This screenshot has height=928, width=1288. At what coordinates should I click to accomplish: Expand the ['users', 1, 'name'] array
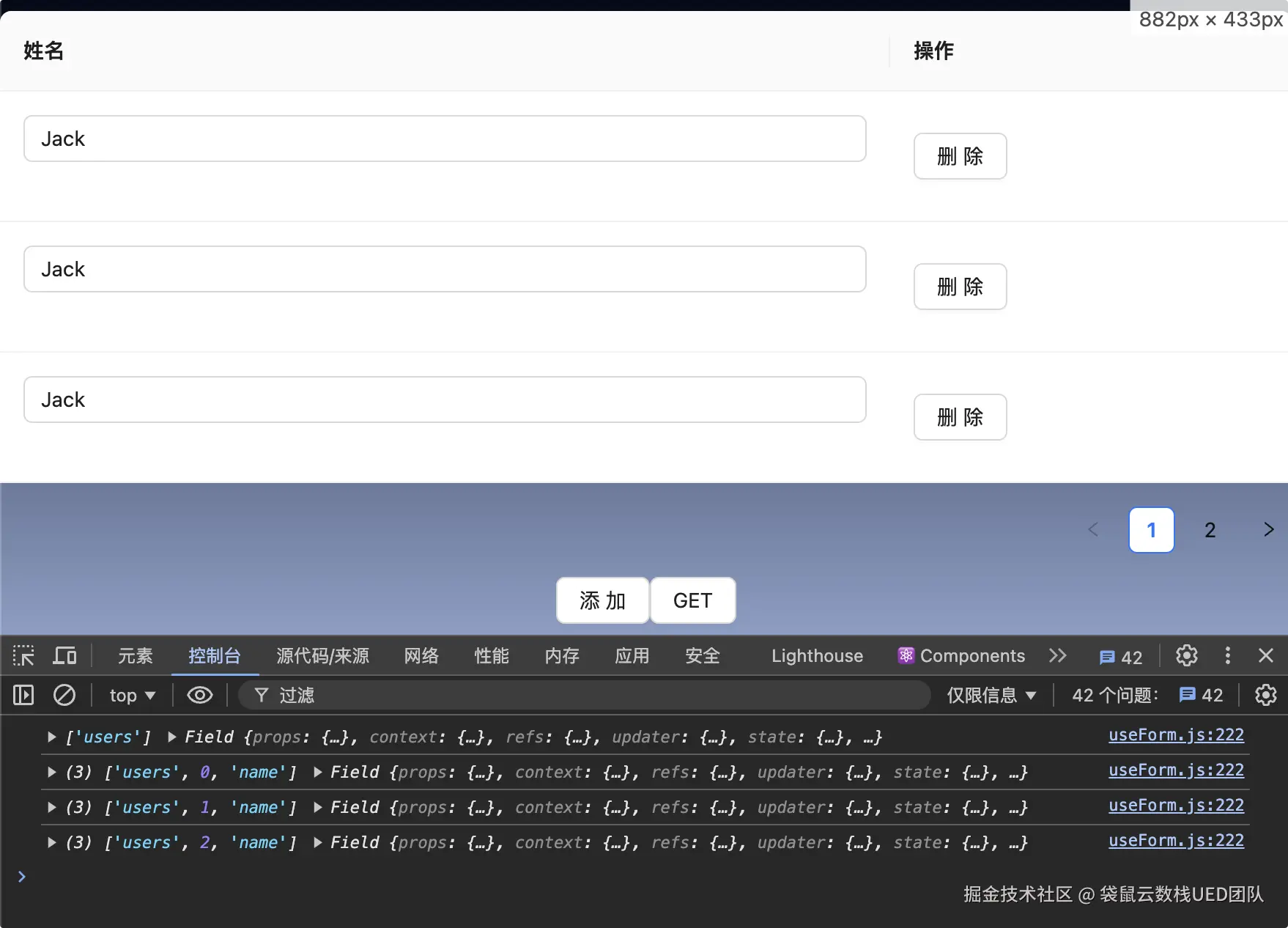click(x=52, y=807)
